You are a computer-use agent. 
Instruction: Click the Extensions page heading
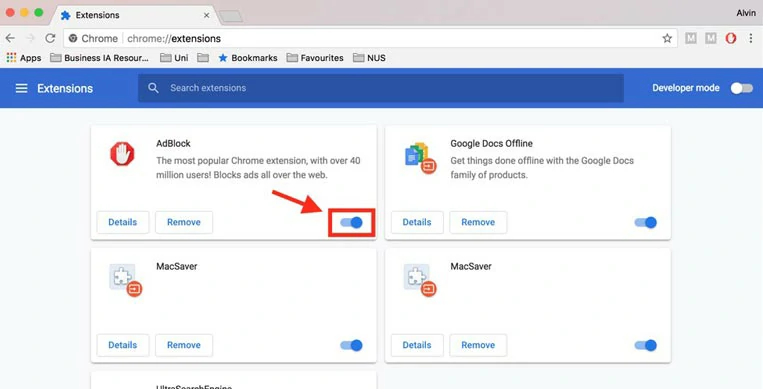tap(65, 88)
